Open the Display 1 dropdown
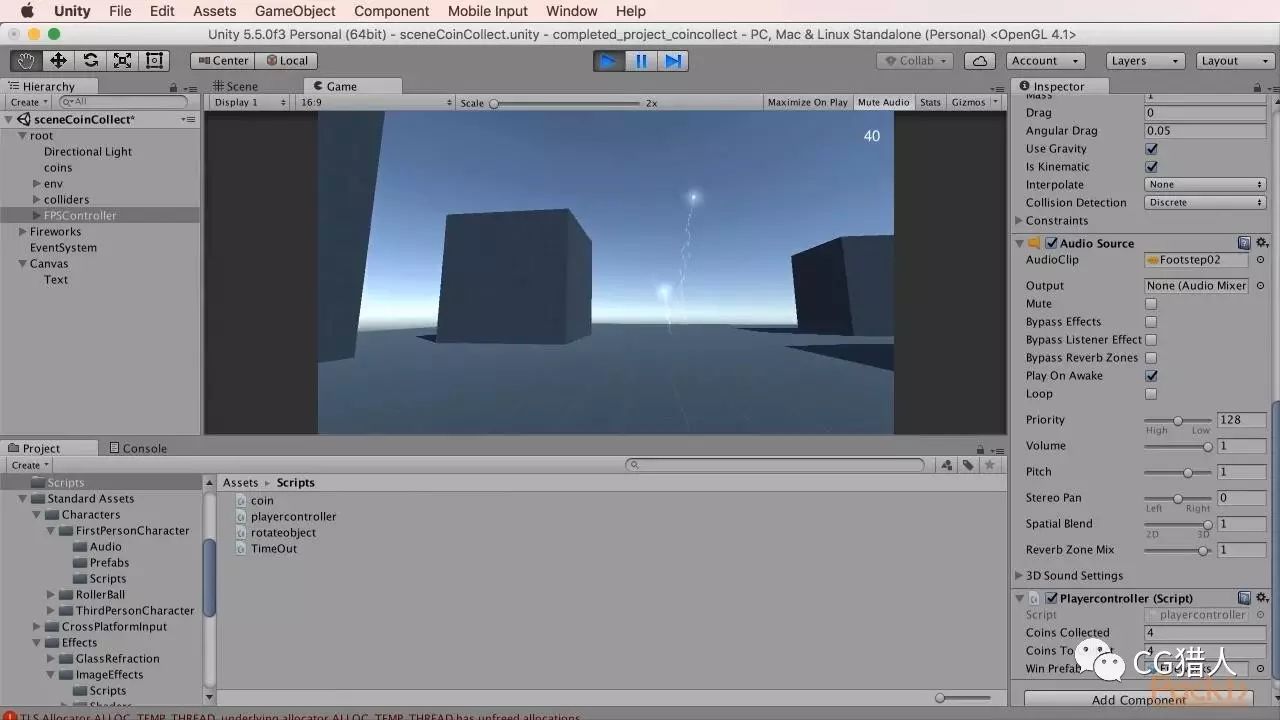The height and width of the screenshot is (720, 1280). 248,102
